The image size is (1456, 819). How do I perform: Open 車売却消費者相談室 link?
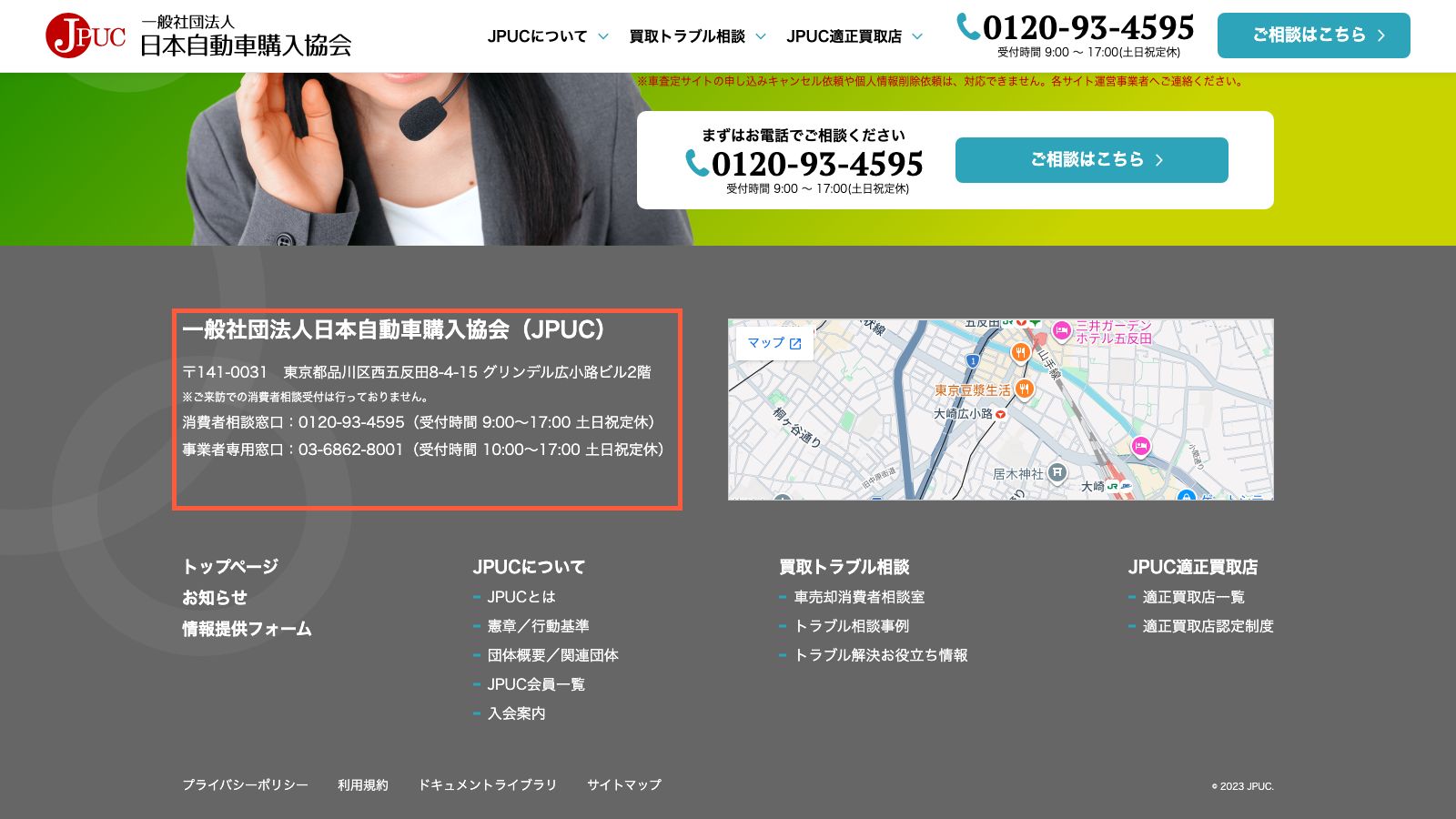click(x=859, y=597)
